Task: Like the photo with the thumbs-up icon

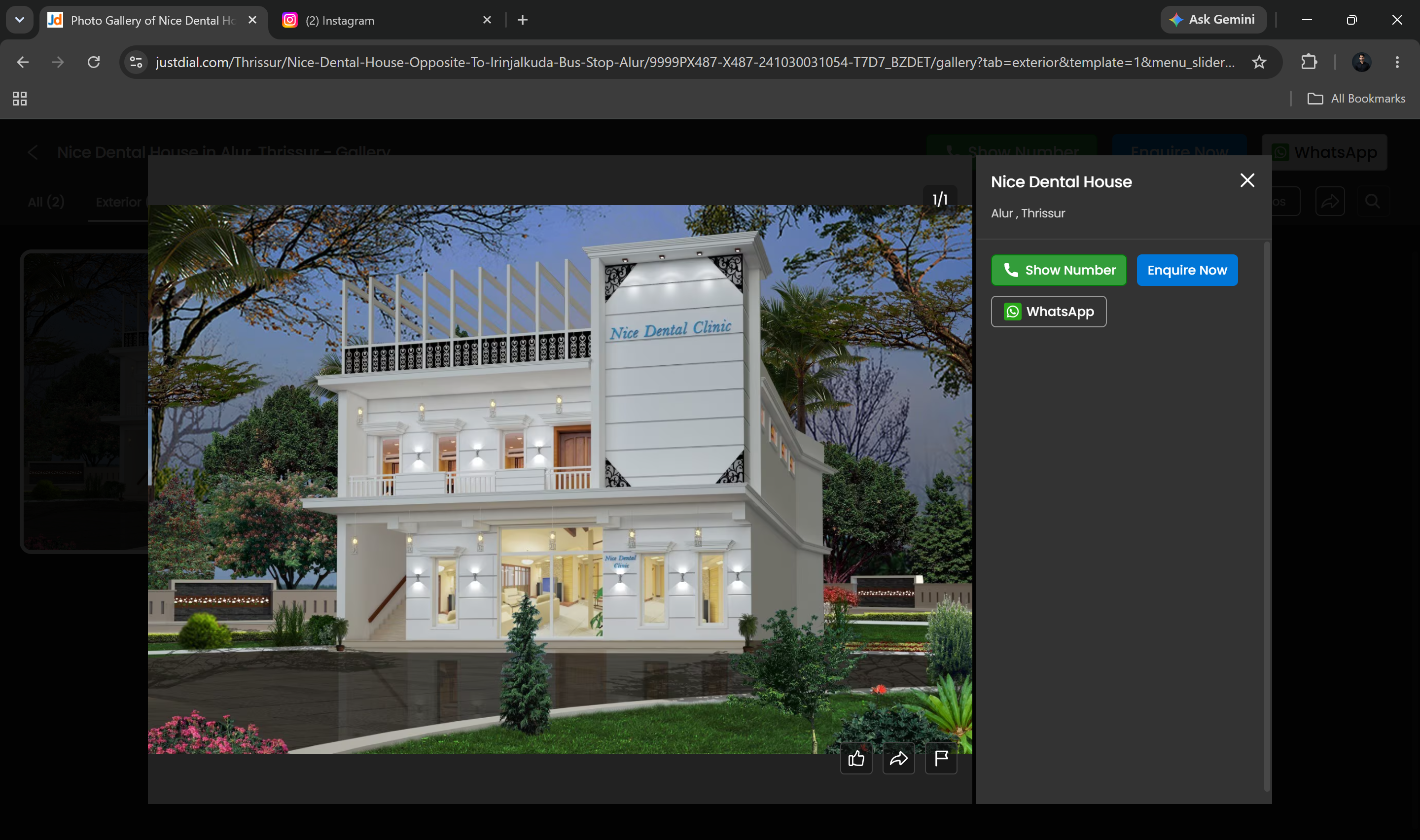Action: click(856, 759)
